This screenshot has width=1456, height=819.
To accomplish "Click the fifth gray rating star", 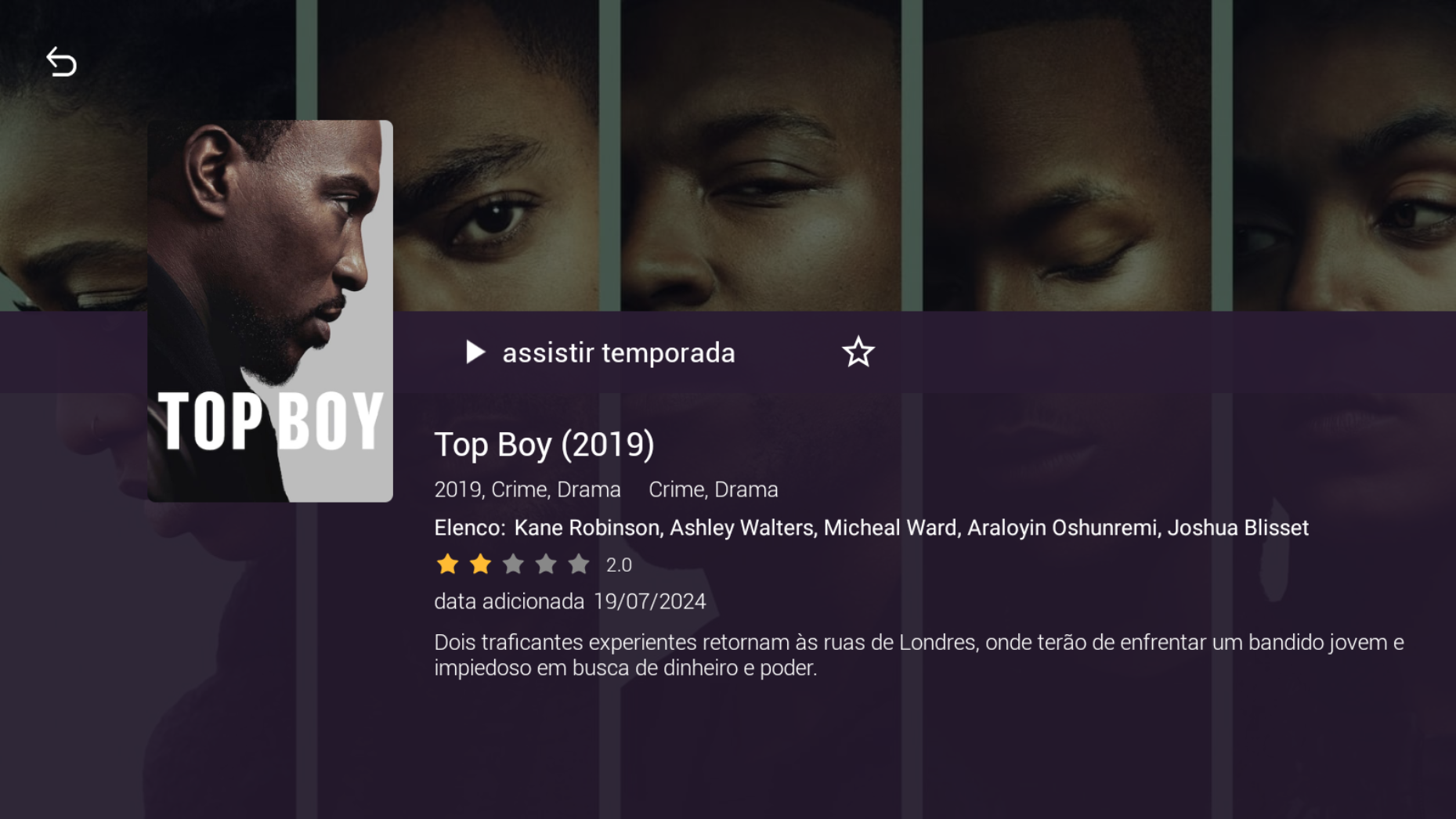I will pos(579,564).
